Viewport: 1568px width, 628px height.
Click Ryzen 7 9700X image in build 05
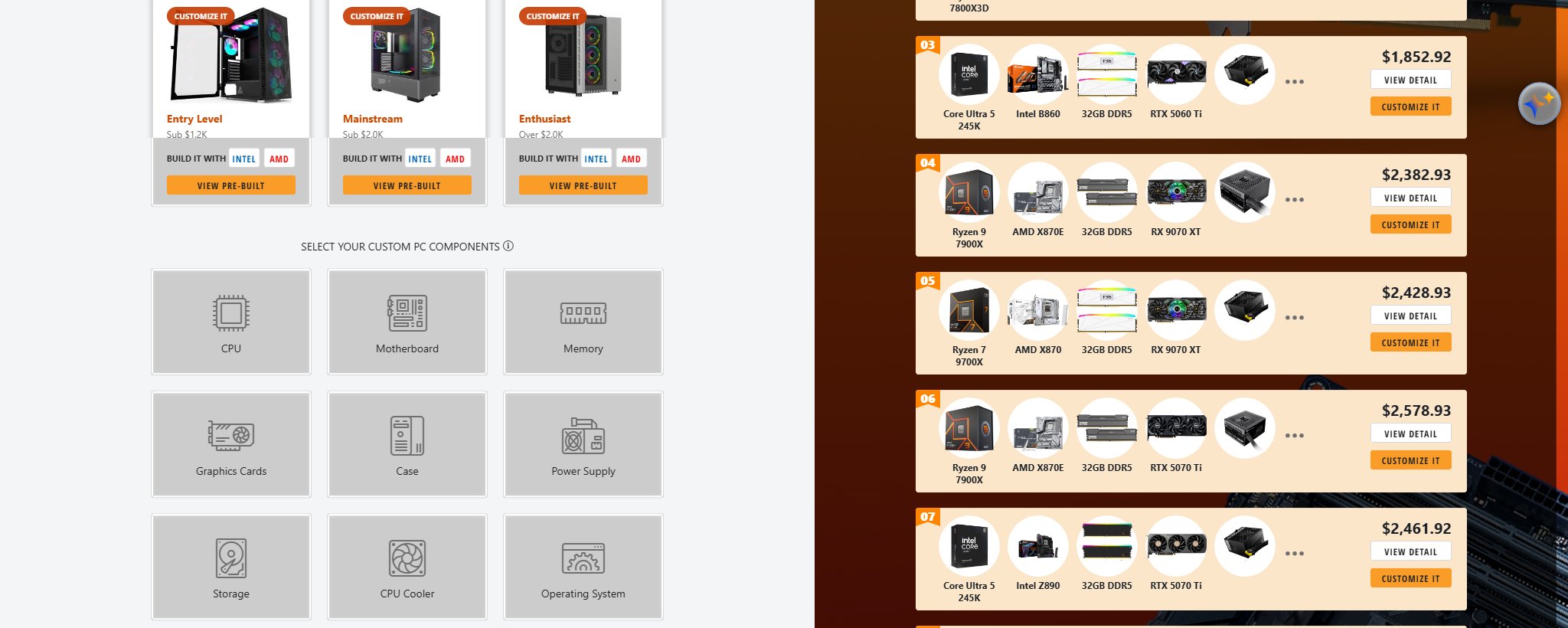969,310
